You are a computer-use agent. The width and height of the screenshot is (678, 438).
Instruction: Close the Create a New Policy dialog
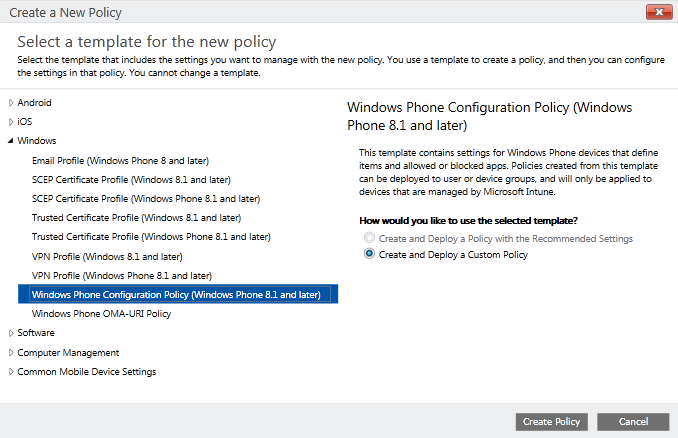coord(657,11)
